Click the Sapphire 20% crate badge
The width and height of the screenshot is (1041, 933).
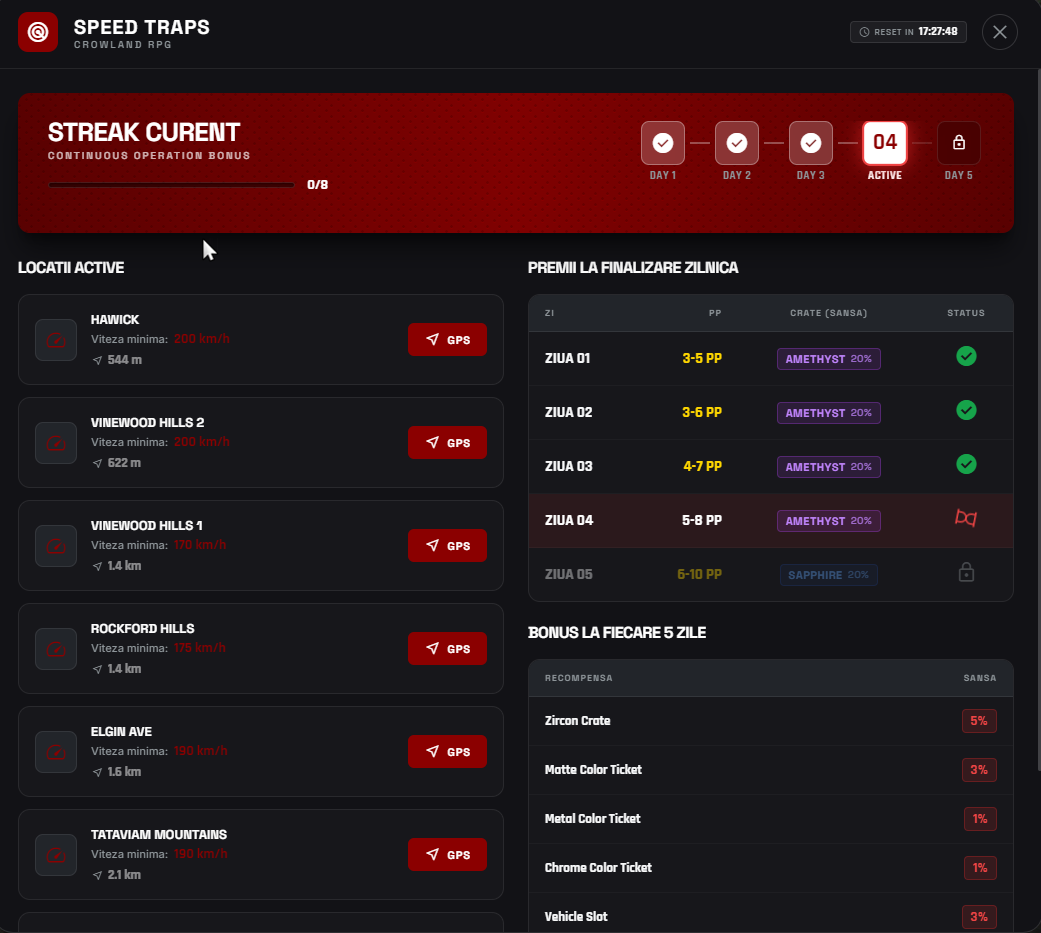(829, 575)
